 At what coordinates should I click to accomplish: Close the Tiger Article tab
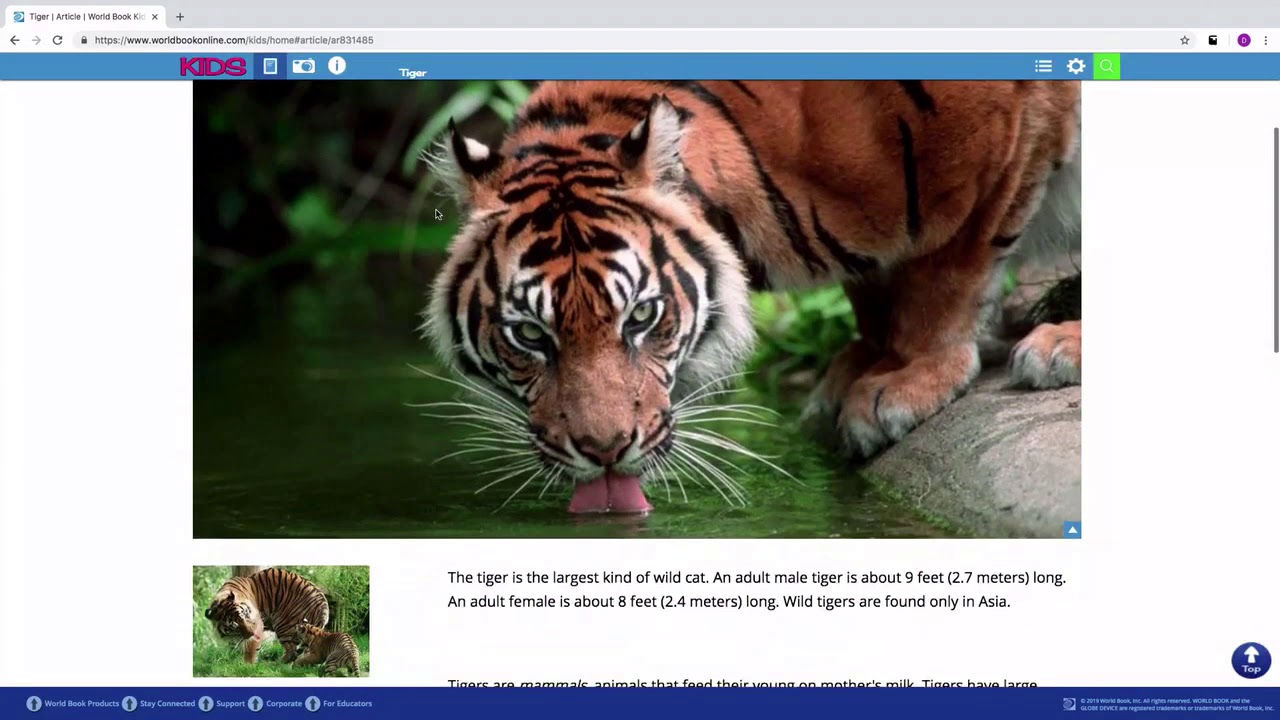pyautogui.click(x=155, y=17)
